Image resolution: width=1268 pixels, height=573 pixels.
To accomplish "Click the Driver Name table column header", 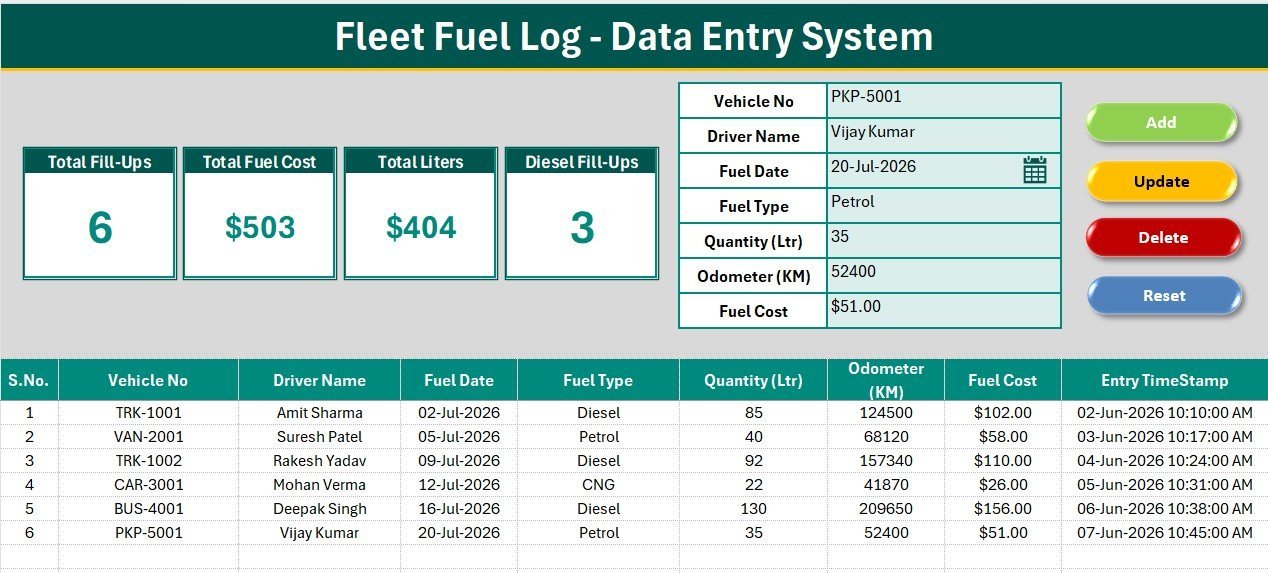I will point(319,380).
